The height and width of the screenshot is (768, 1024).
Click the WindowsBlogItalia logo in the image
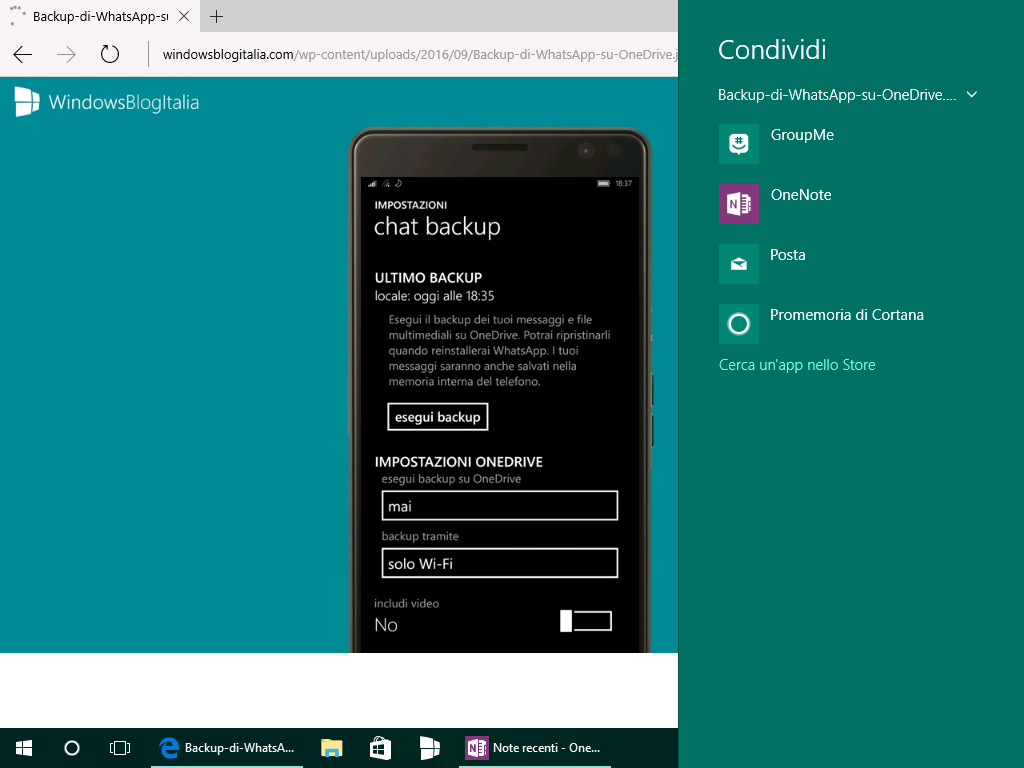[106, 102]
